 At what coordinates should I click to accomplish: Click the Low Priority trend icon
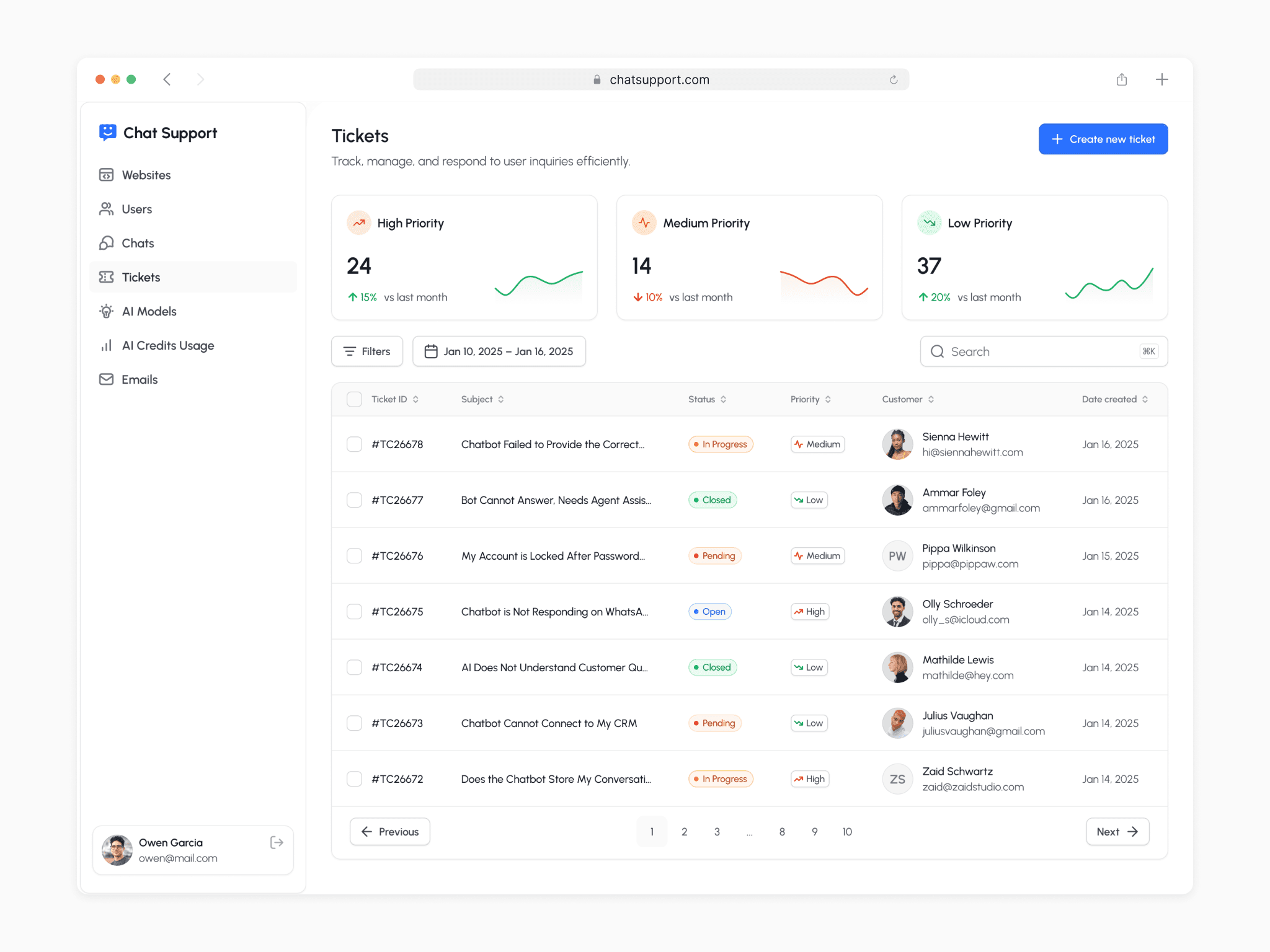(x=929, y=223)
